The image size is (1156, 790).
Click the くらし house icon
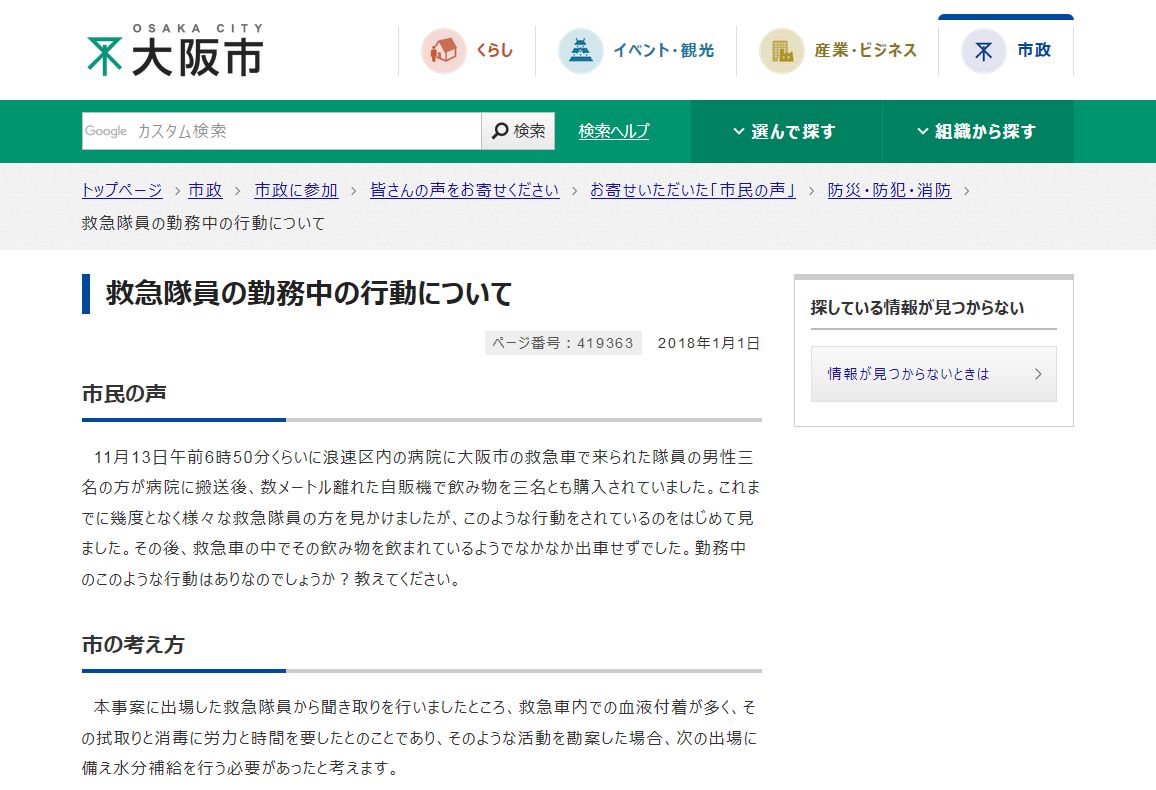[x=443, y=51]
